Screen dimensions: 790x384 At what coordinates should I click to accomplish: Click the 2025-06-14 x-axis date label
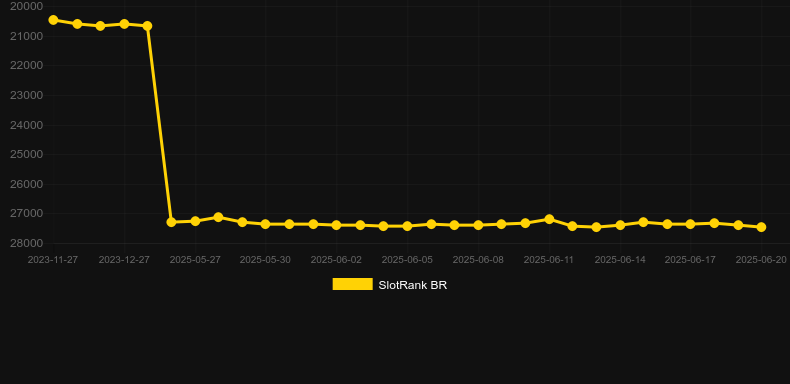pos(620,260)
